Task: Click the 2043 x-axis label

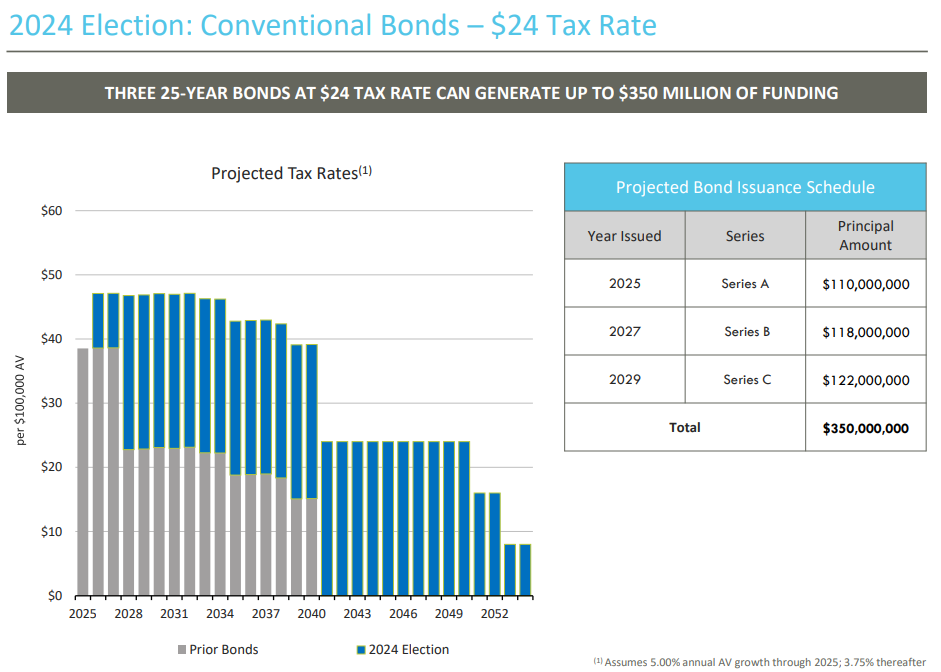Action: click(x=357, y=614)
